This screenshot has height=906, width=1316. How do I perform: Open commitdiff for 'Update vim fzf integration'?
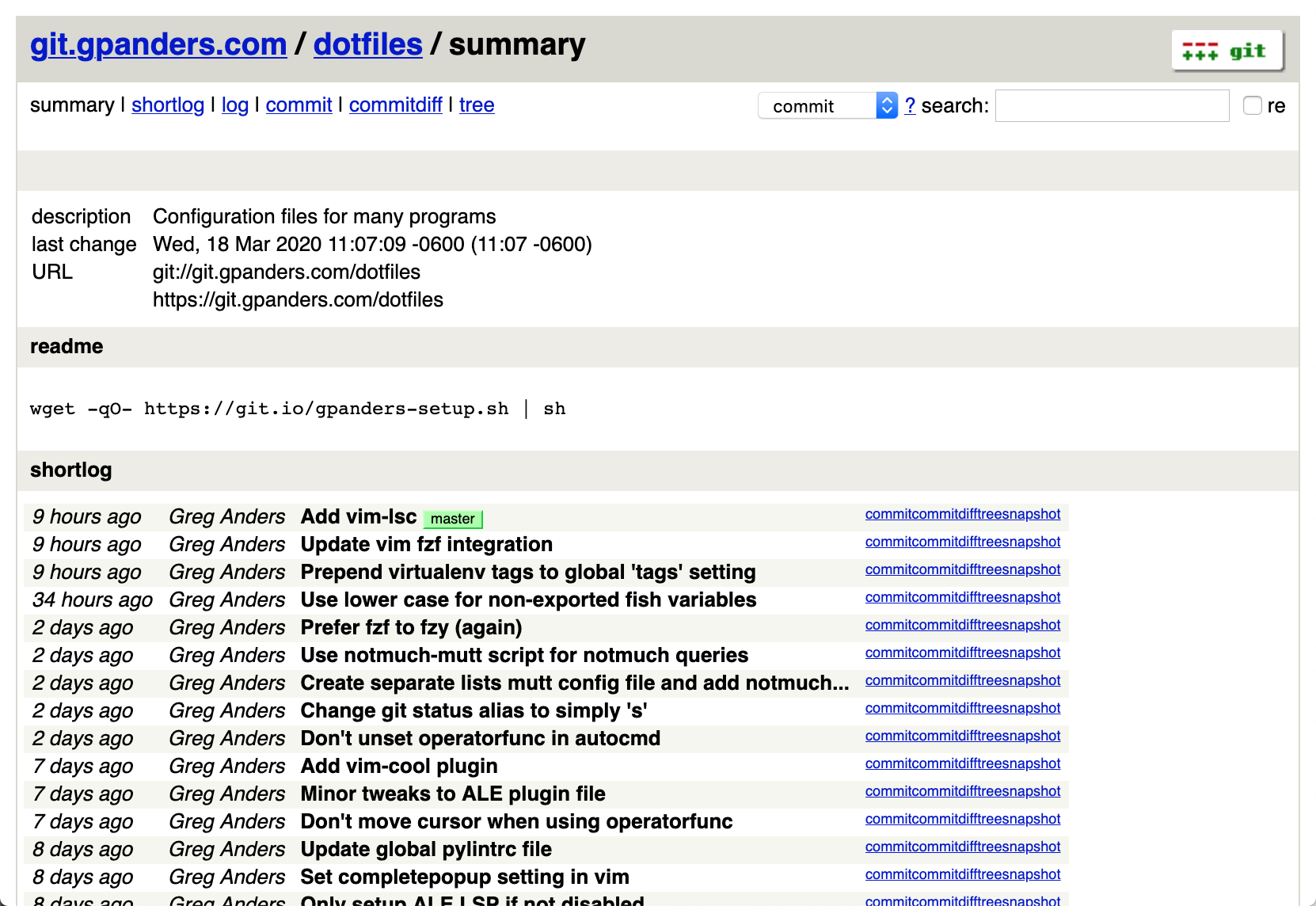coord(946,542)
